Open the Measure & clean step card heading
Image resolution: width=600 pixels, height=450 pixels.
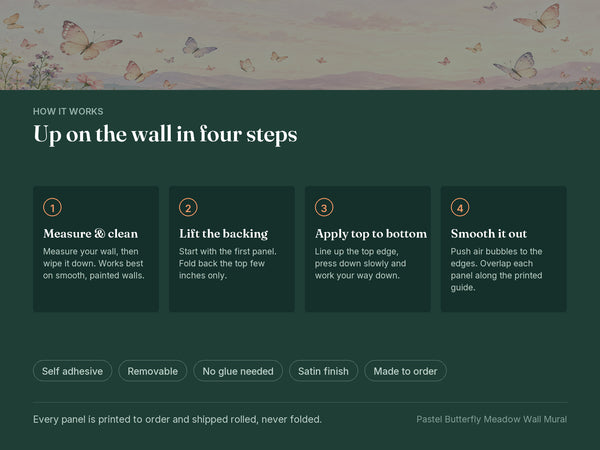[90, 233]
